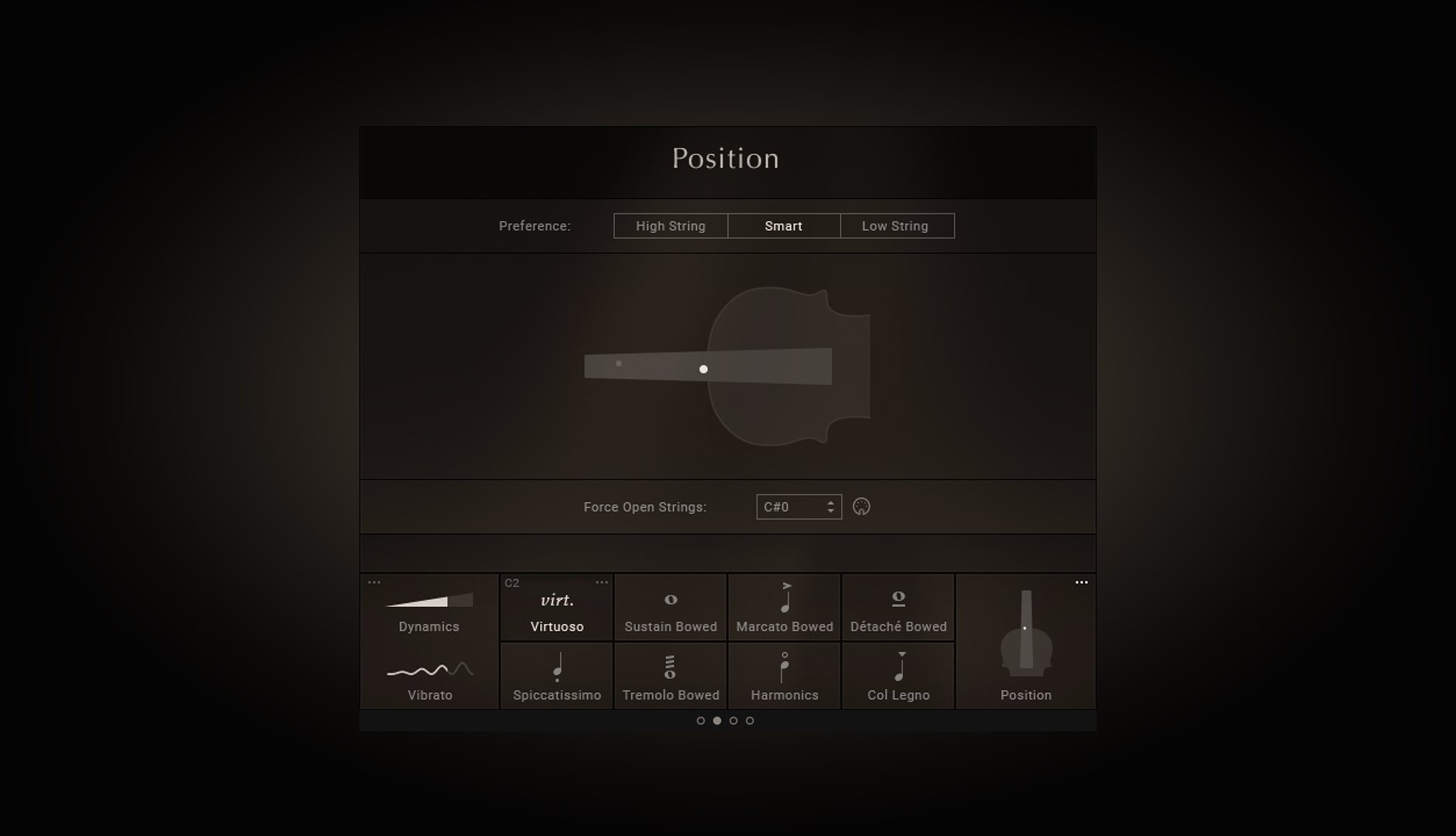Open the Force Open Strings note selector

(798, 507)
